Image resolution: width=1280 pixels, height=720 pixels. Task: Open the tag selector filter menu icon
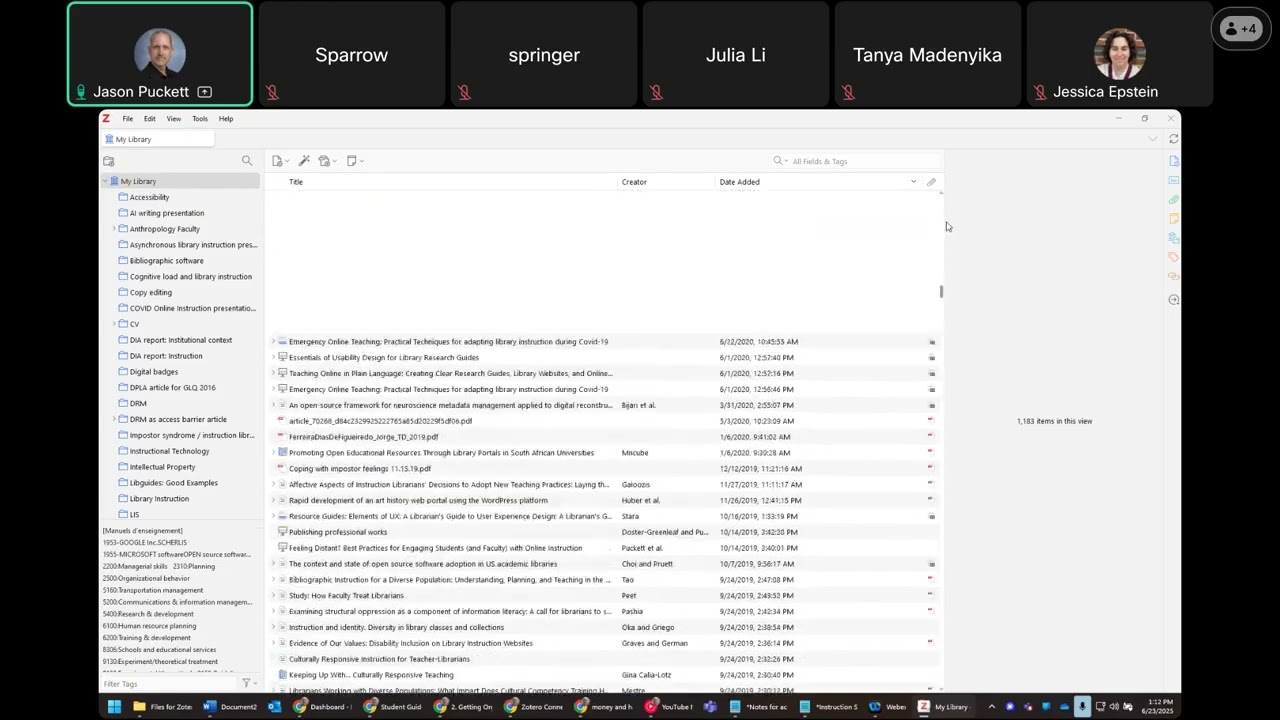pyautogui.click(x=247, y=684)
